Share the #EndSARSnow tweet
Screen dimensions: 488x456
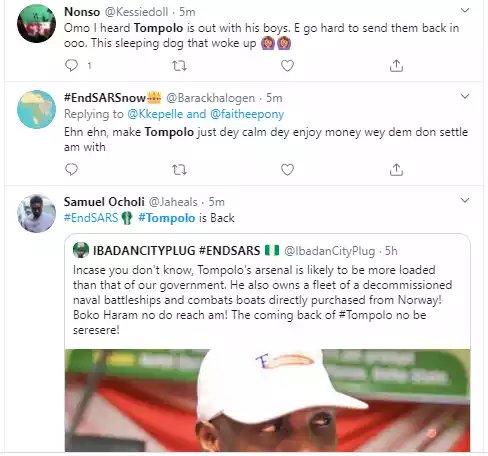coord(396,170)
